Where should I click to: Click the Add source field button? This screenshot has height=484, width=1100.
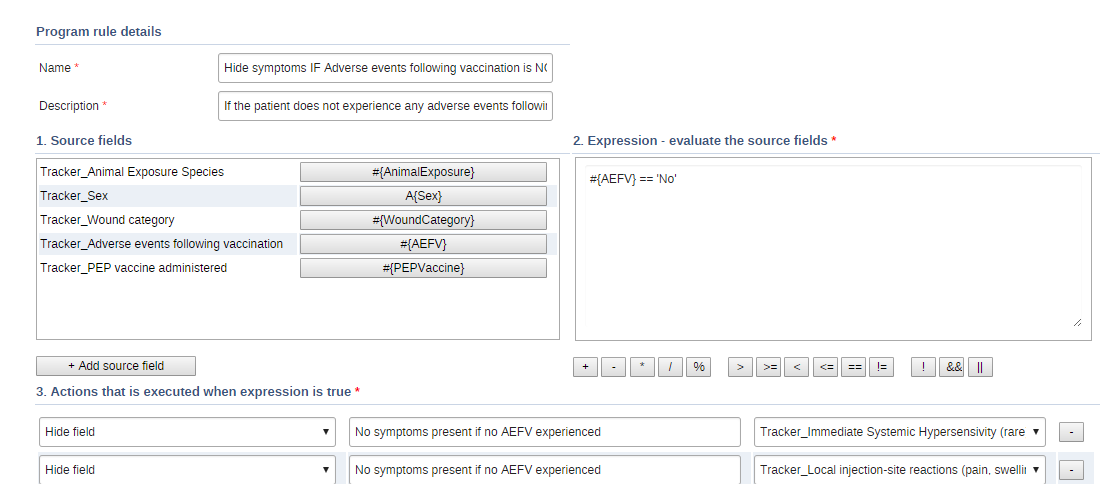click(116, 366)
